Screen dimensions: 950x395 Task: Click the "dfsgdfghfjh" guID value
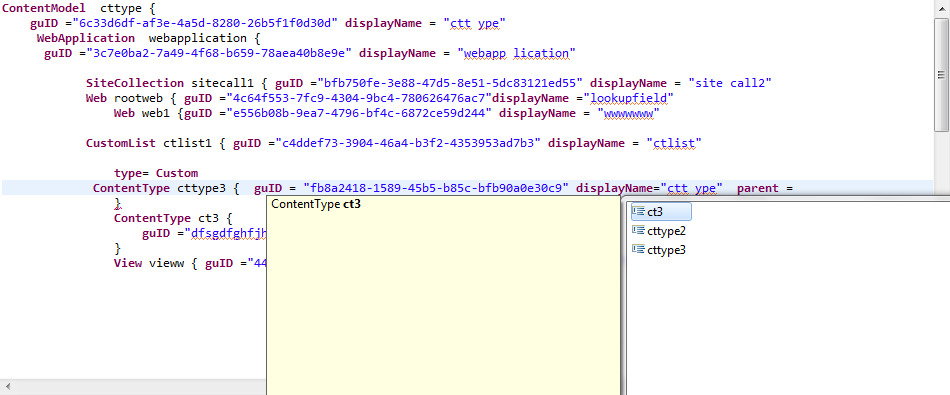pos(227,233)
